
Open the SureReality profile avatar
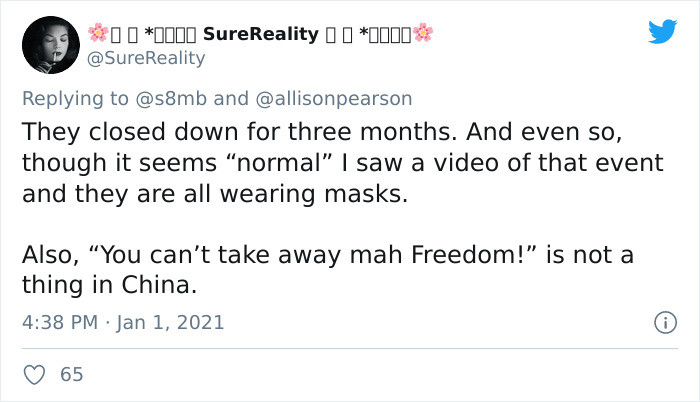click(x=50, y=46)
